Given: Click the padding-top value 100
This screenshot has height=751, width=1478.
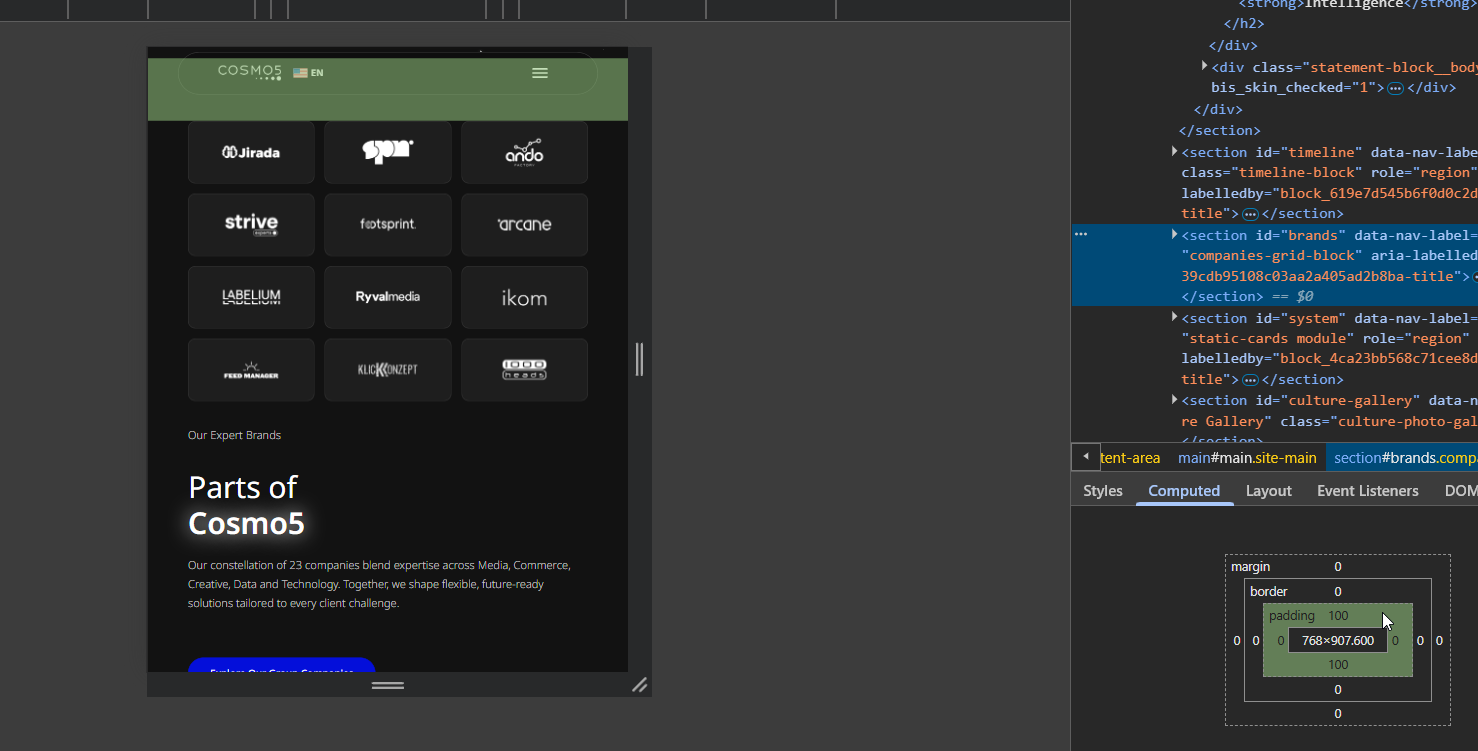Looking at the screenshot, I should point(1338,616).
